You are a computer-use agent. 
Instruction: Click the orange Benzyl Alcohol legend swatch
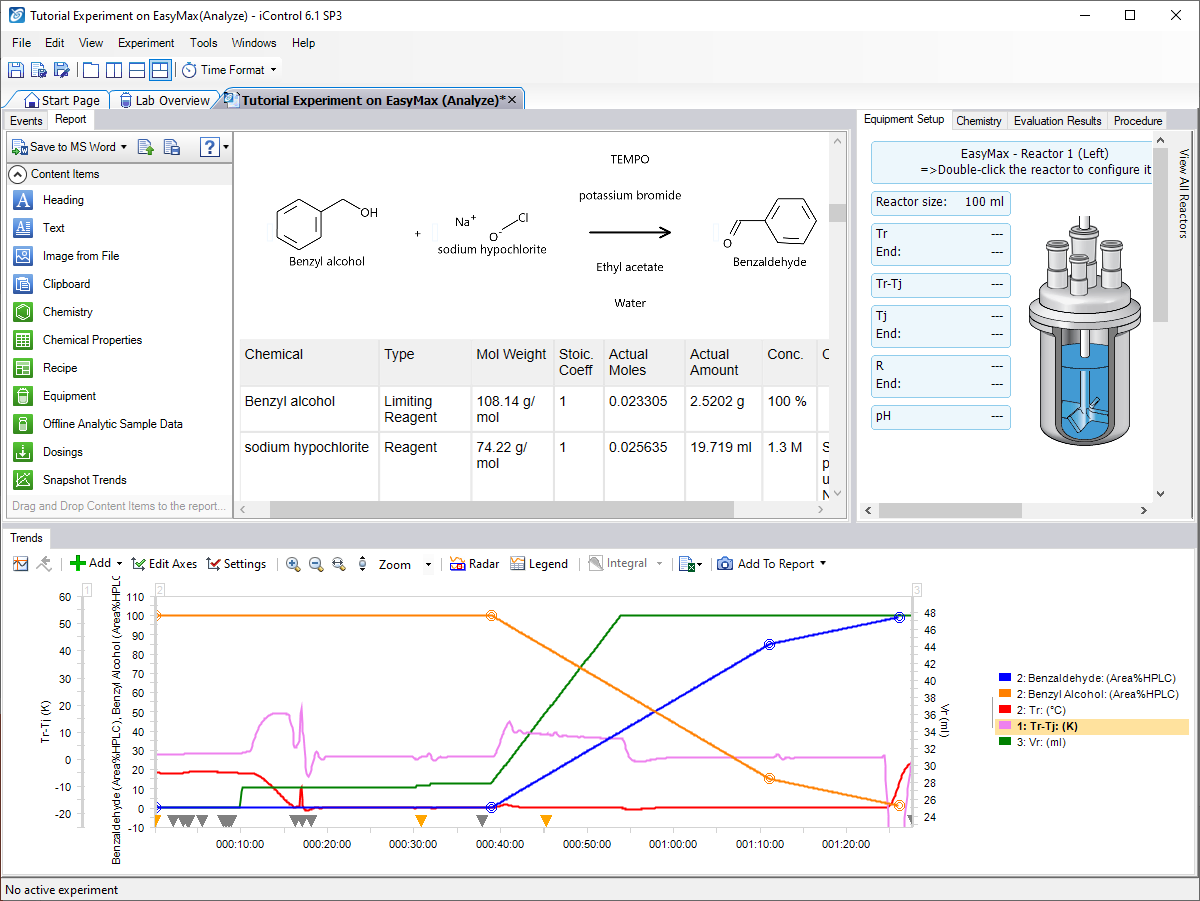pos(1005,694)
